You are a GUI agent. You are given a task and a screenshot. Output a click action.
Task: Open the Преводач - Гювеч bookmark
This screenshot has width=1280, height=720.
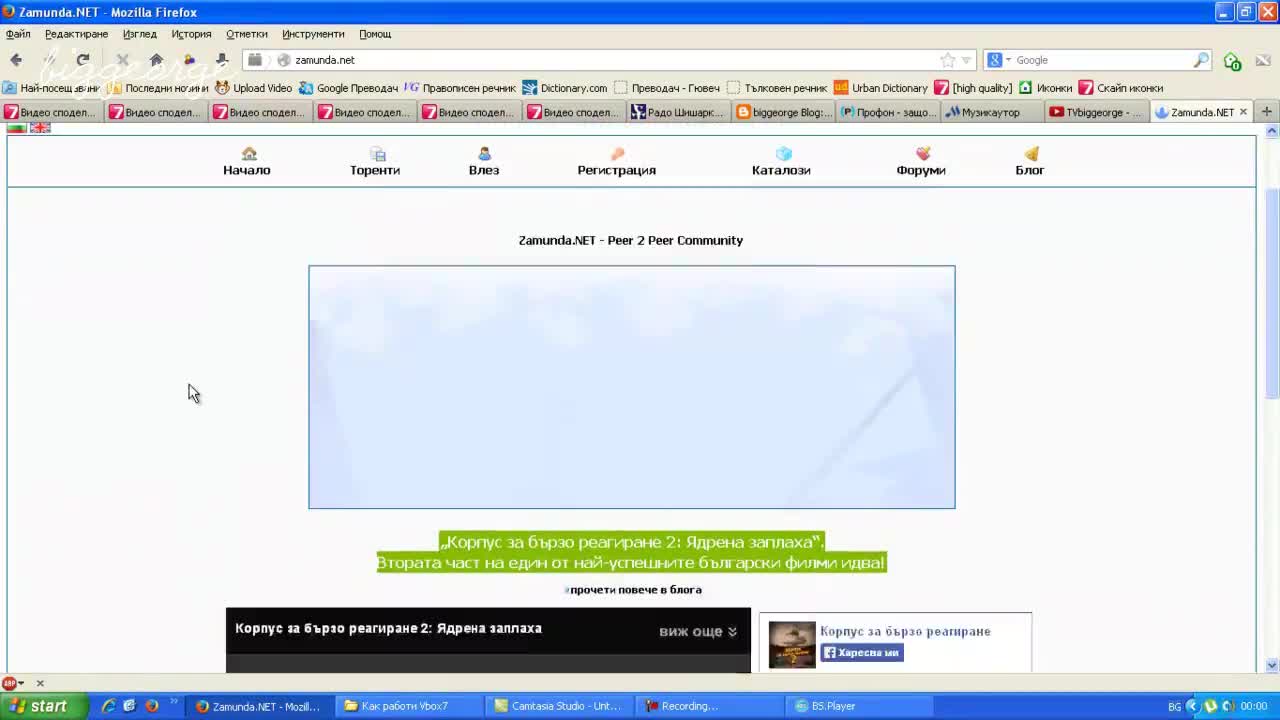[x=667, y=88]
